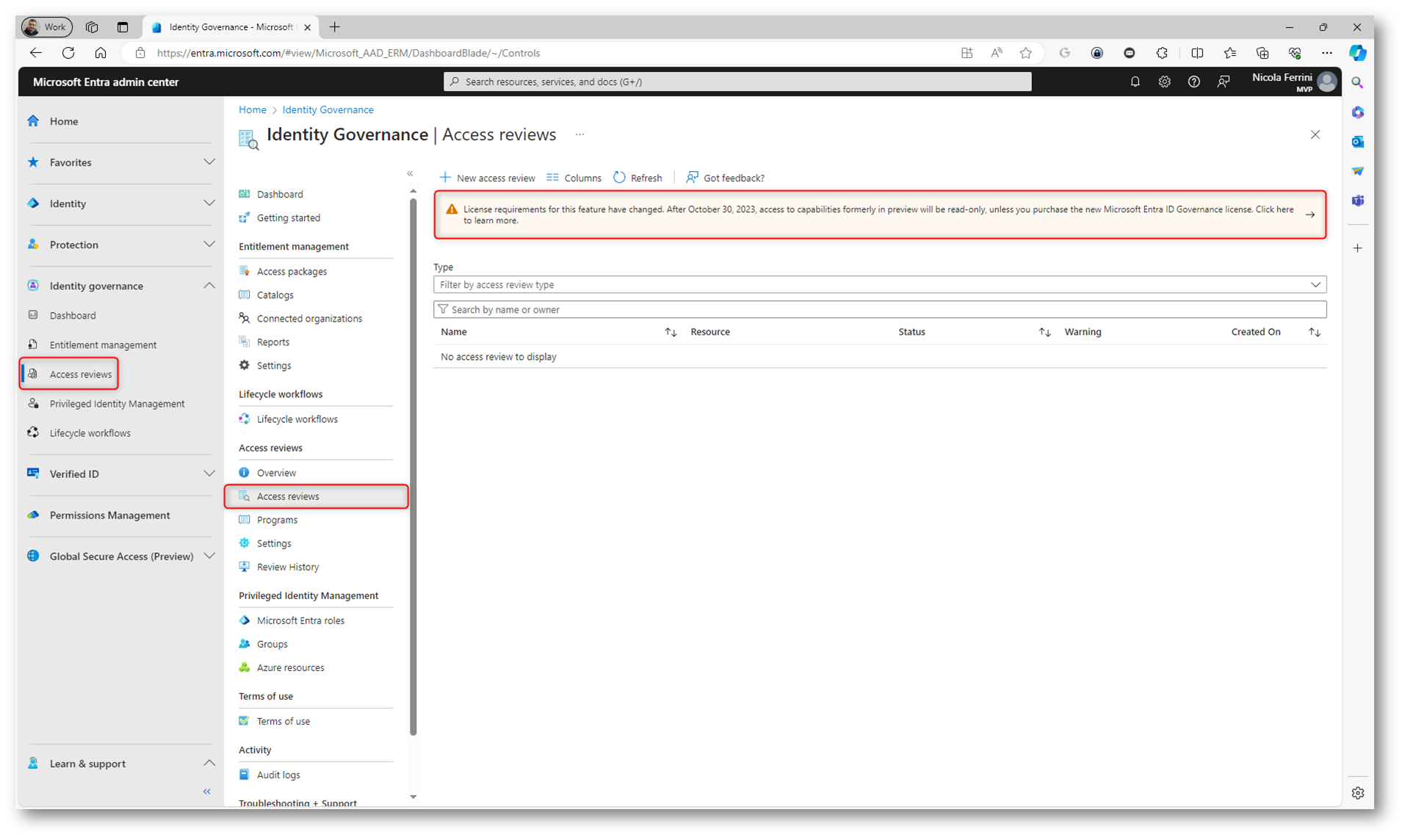Open a new browser tab

(x=335, y=27)
